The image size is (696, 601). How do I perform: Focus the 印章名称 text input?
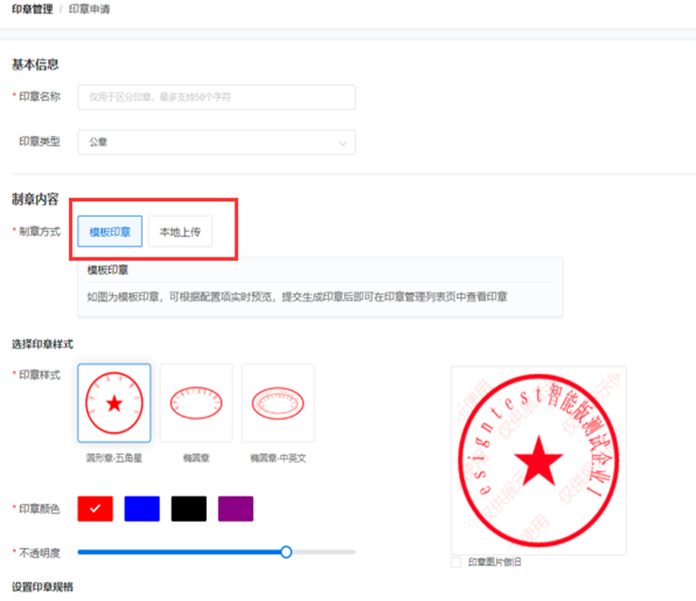click(215, 97)
